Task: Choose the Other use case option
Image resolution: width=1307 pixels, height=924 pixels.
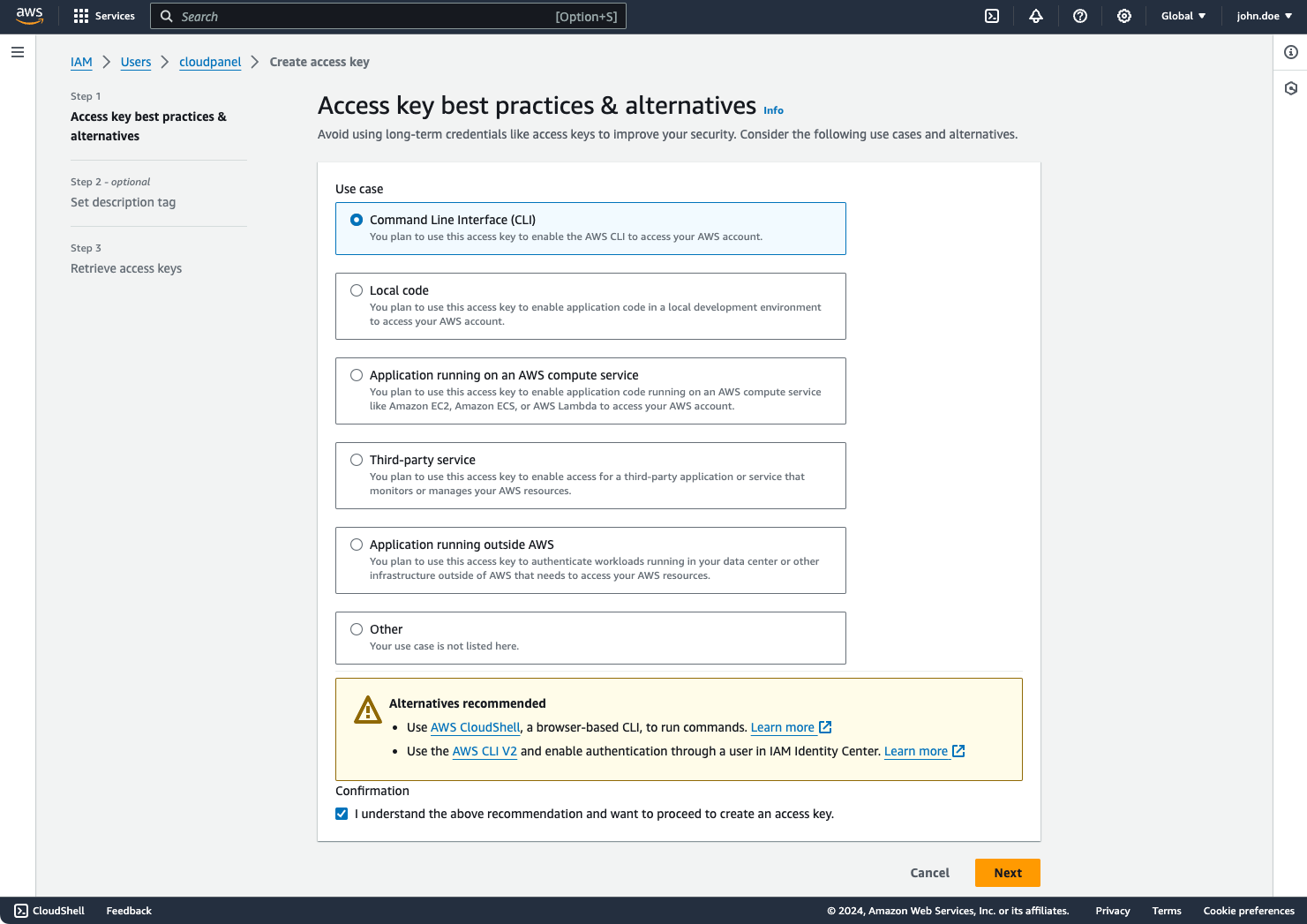Action: pos(357,629)
